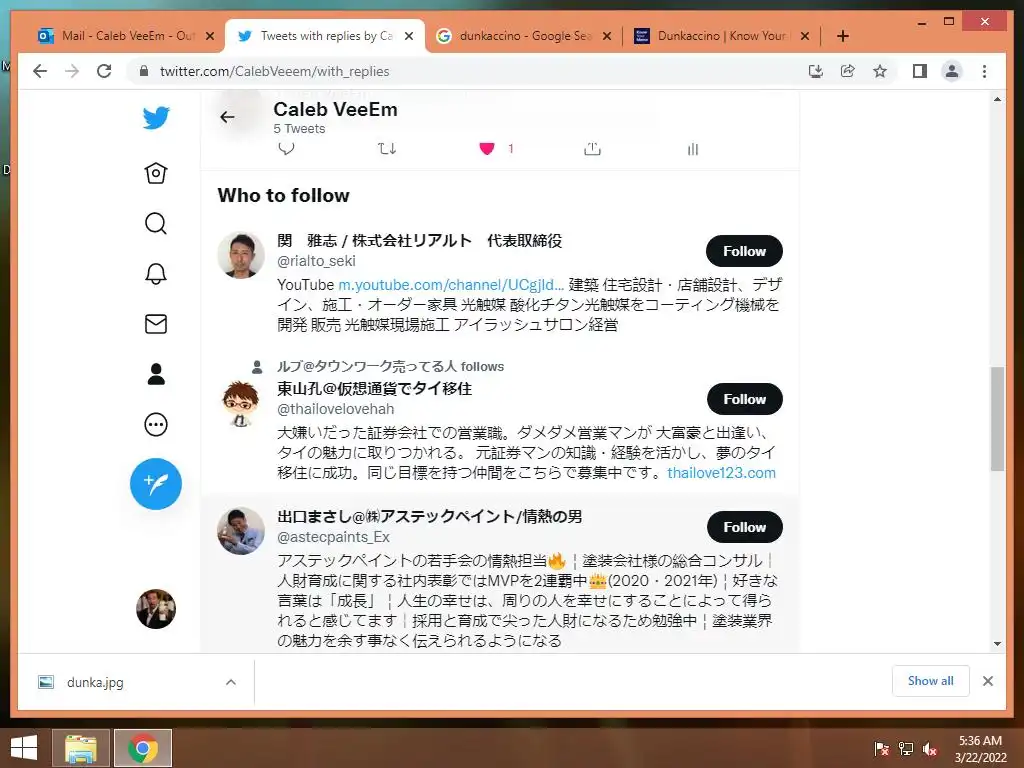Click the @thailovelovehah handle text
This screenshot has height=768, width=1024.
click(x=336, y=409)
